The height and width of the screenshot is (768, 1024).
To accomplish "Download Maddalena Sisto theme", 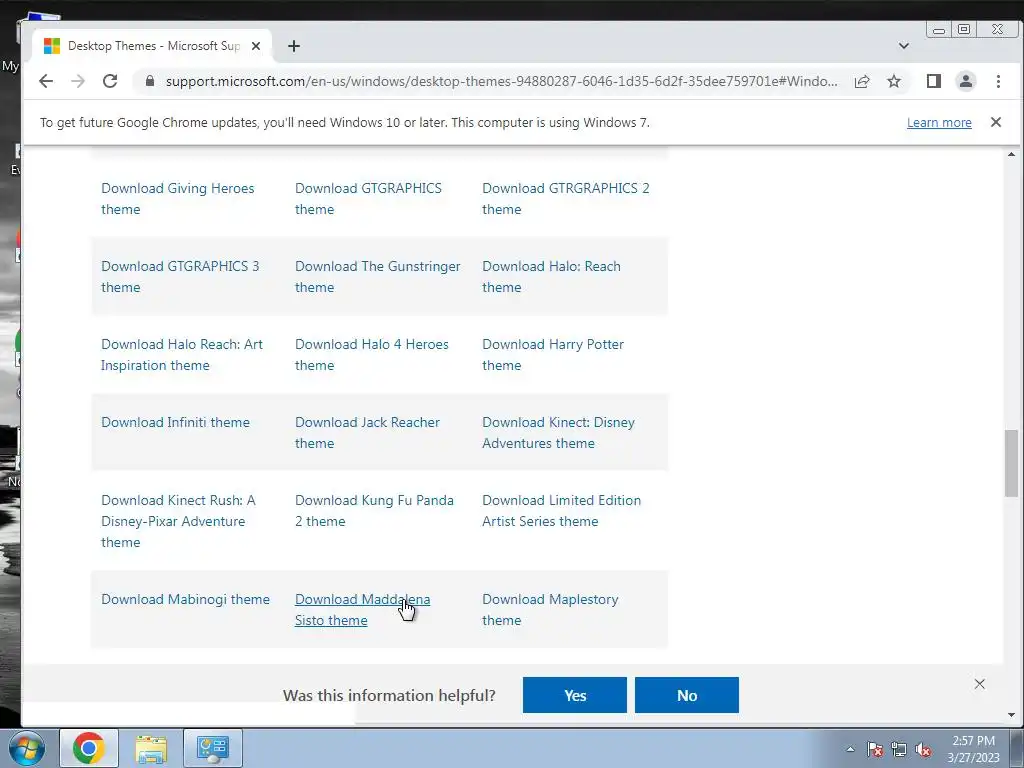I will click(x=362, y=609).
